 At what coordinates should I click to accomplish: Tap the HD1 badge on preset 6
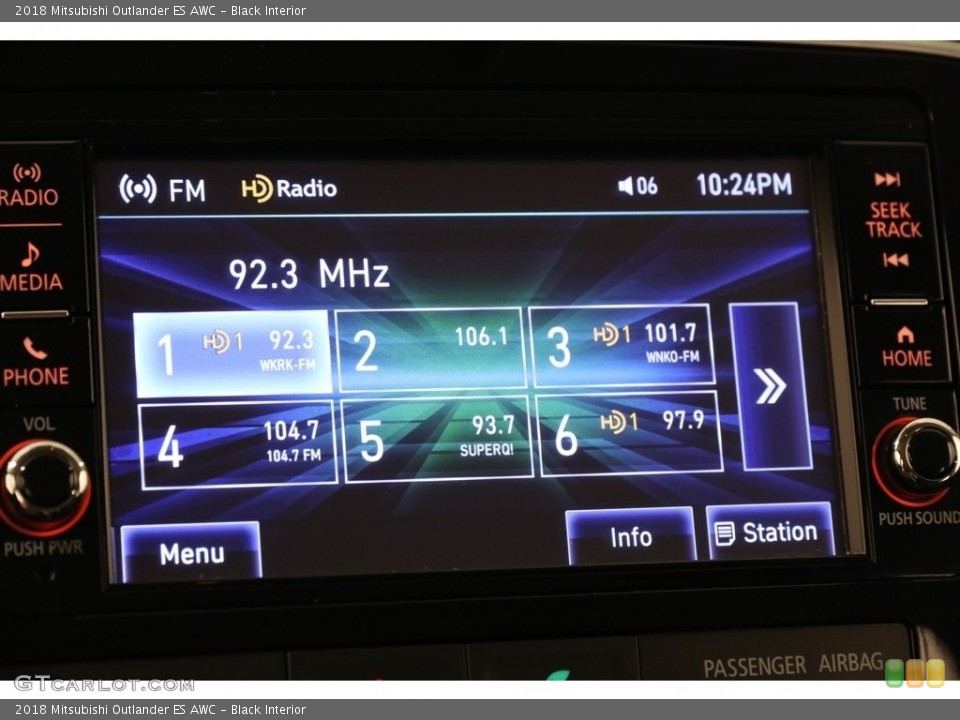618,422
